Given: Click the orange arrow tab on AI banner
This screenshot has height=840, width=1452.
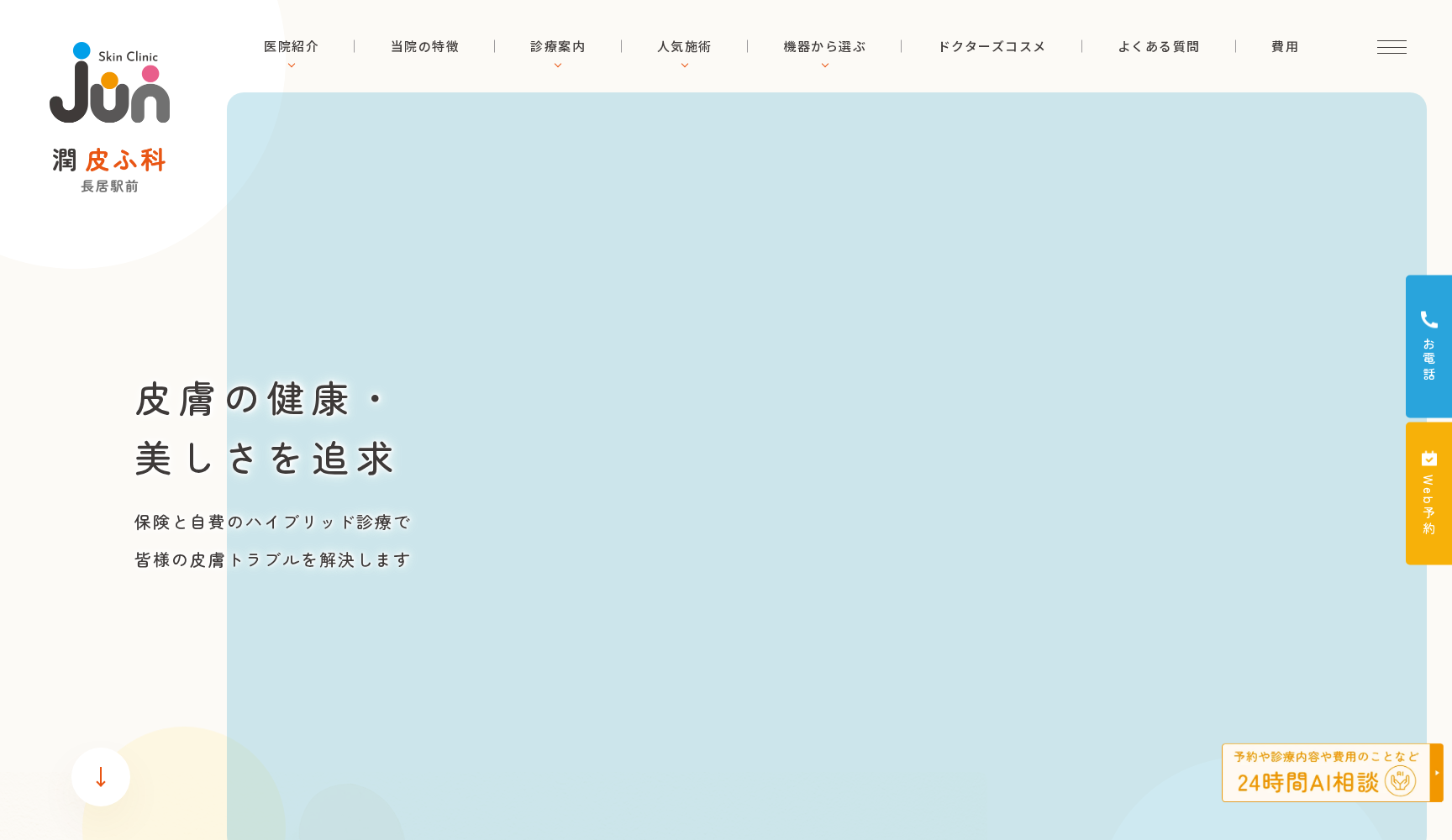Looking at the screenshot, I should pyautogui.click(x=1437, y=773).
